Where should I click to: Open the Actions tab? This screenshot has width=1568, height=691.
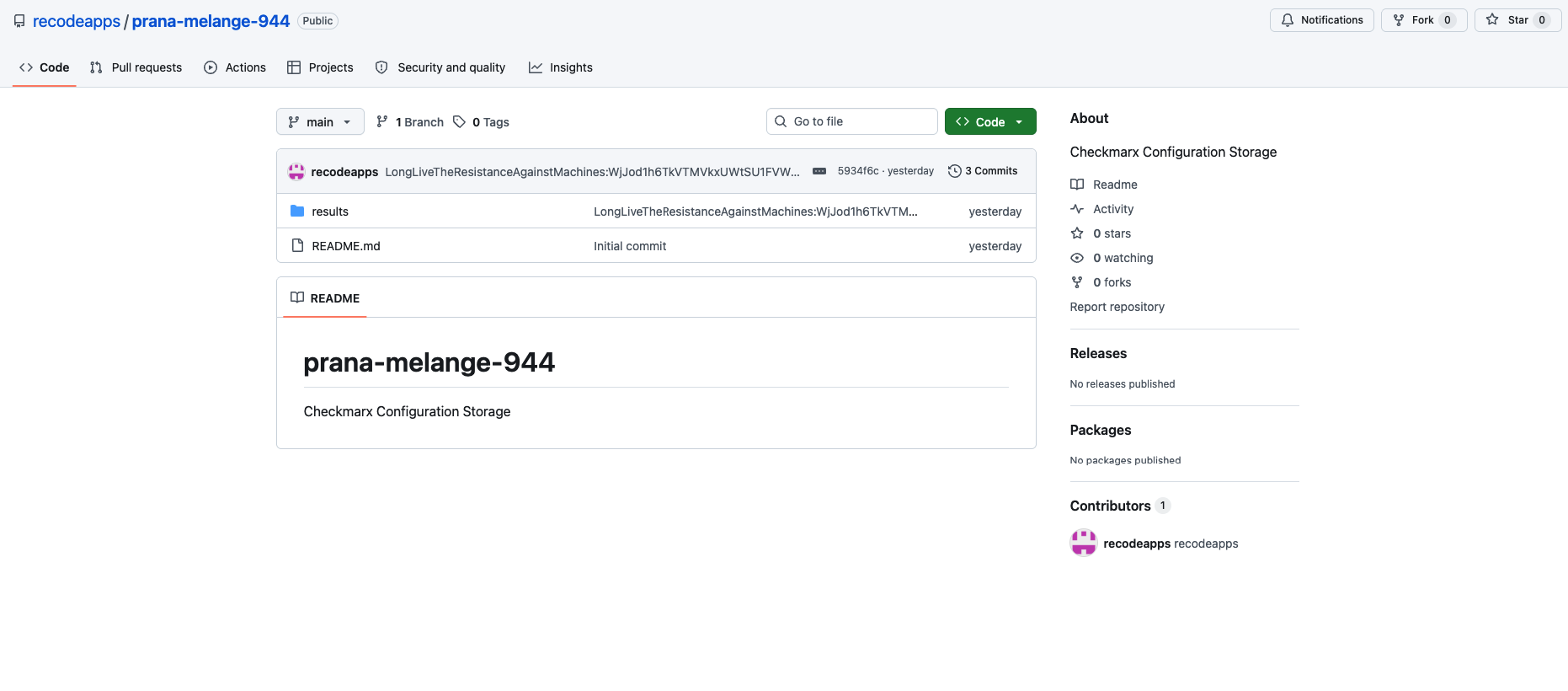(x=235, y=67)
